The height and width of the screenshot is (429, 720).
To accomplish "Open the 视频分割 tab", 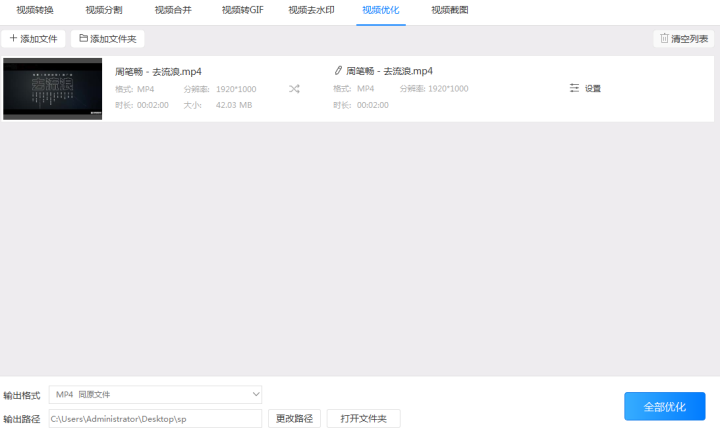I will coord(104,10).
